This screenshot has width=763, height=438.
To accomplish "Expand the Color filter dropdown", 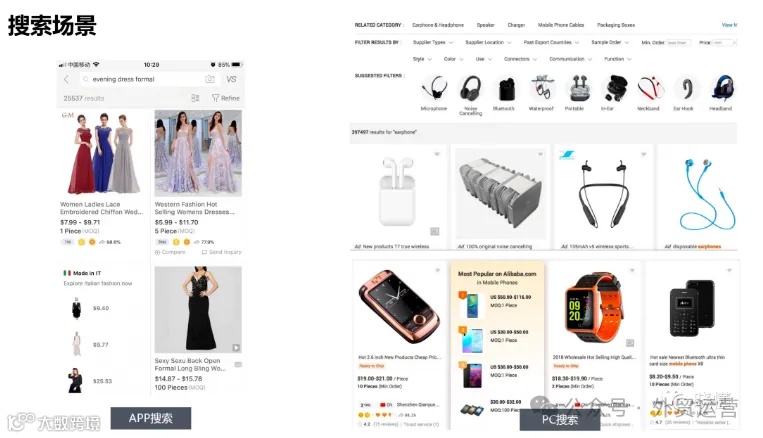I will (453, 59).
